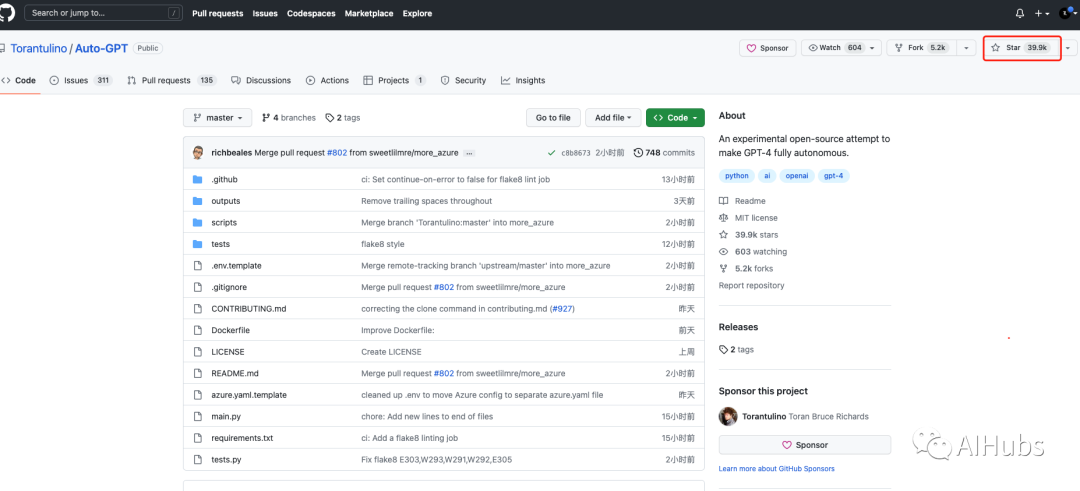Open the Readme link in About
The height and width of the screenshot is (491, 1080).
click(742, 201)
